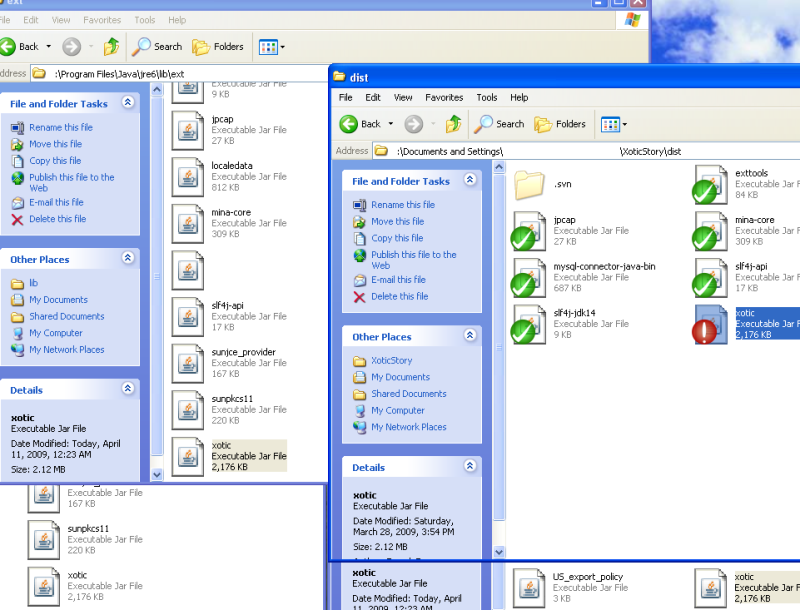Collapse the Details panel in dist window
Screen dimensions: 800x610
click(x=469, y=467)
